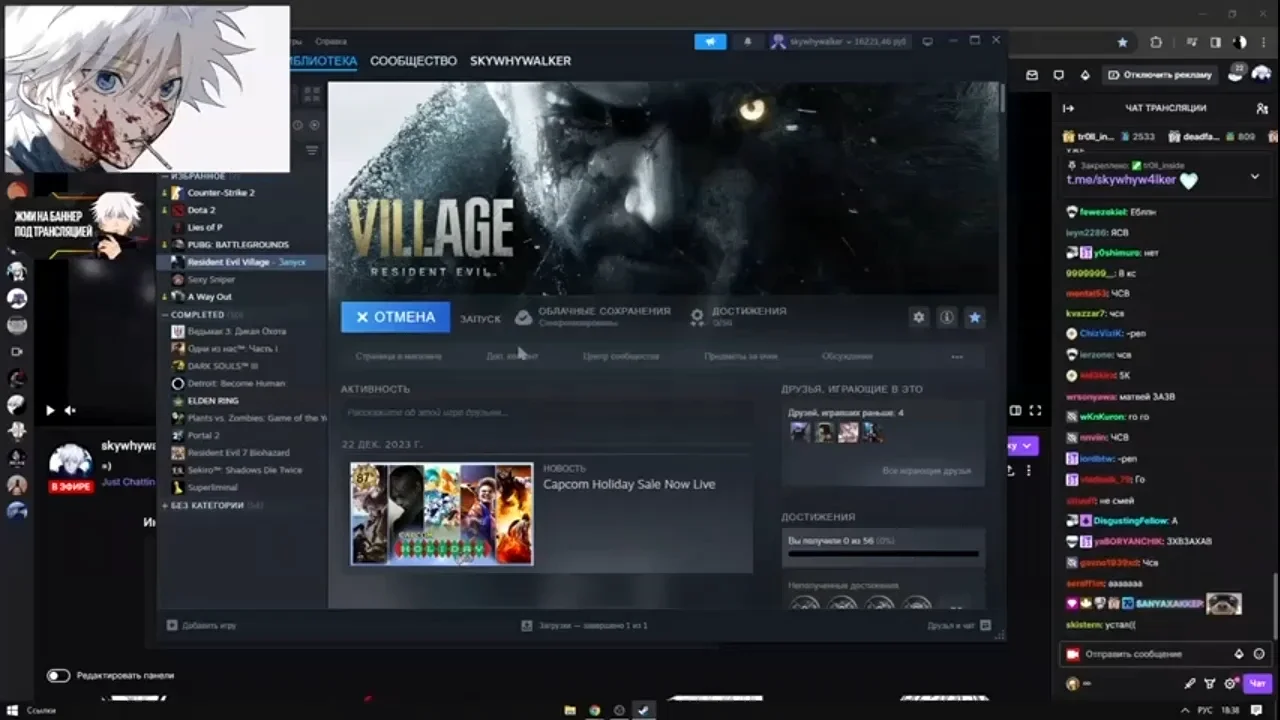Viewport: 1280px width, 720px height.
Task: Click the Twitch fullscreen player icon
Action: tap(1035, 410)
